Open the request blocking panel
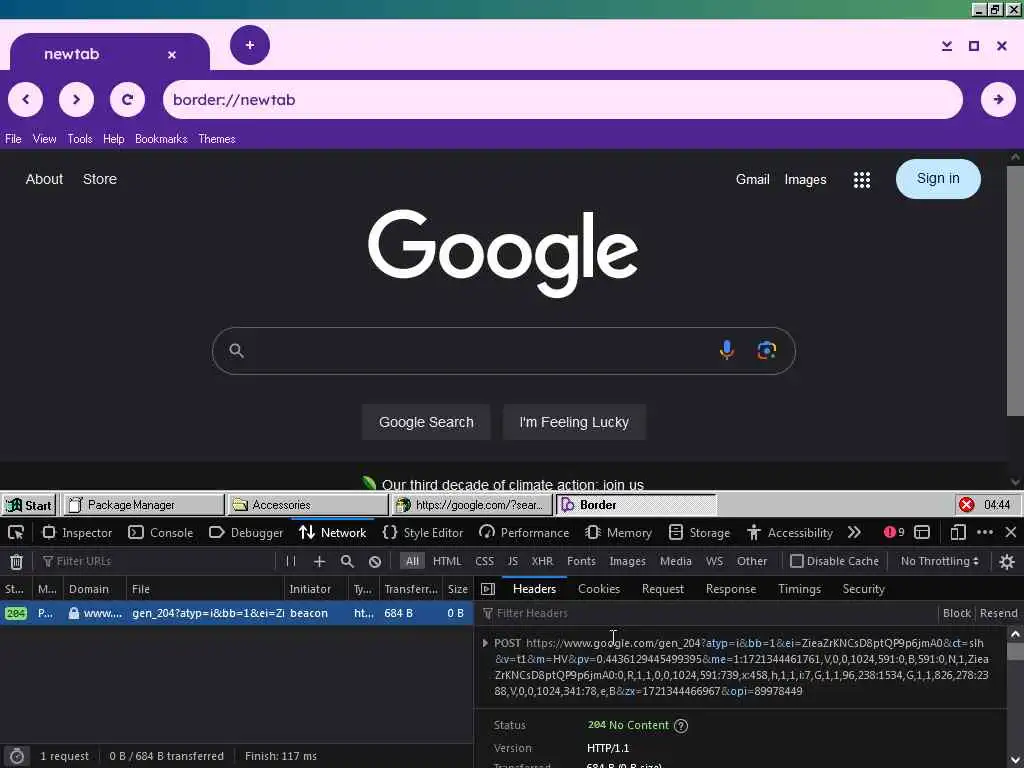1024x768 pixels. point(375,561)
